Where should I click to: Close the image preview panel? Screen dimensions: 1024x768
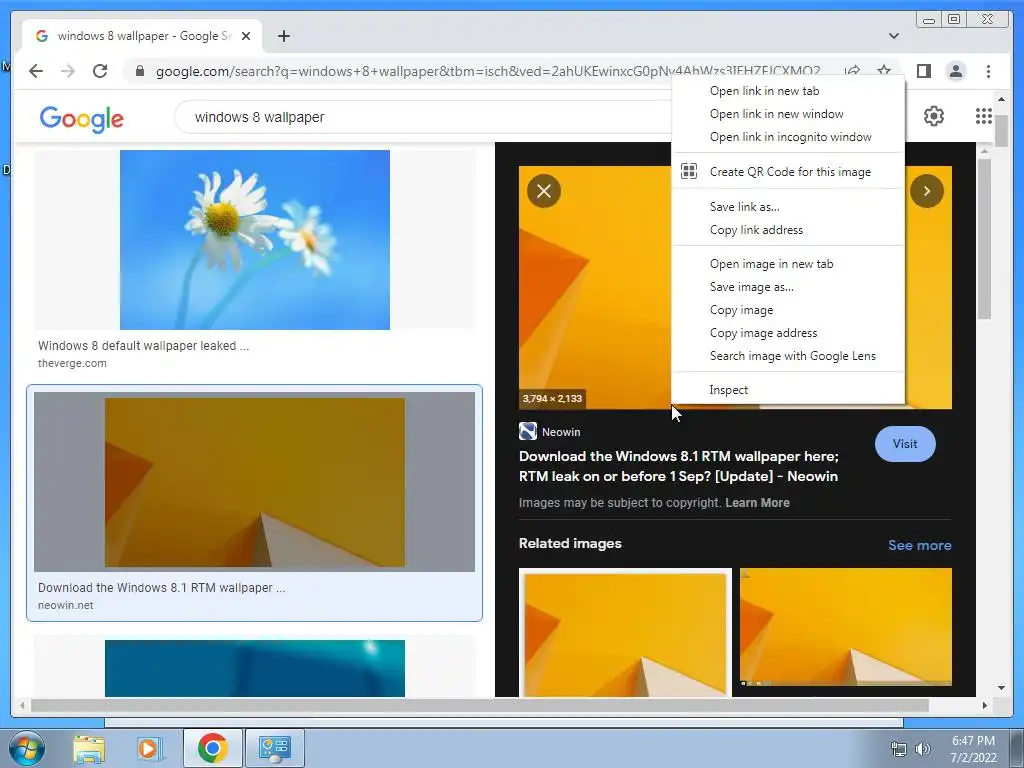(x=544, y=191)
